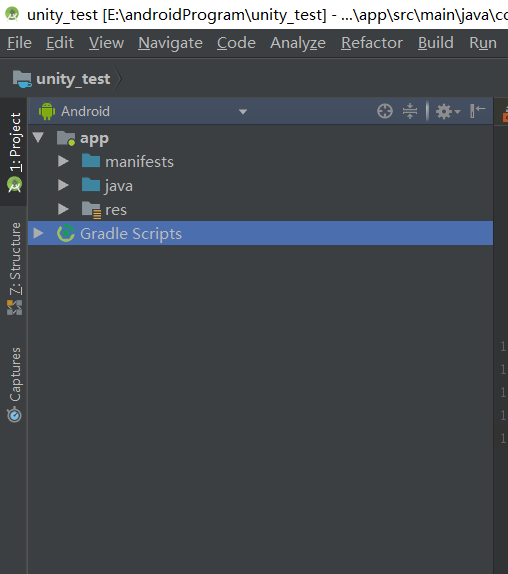Select the app module row
508x574 pixels.
[x=260, y=138]
